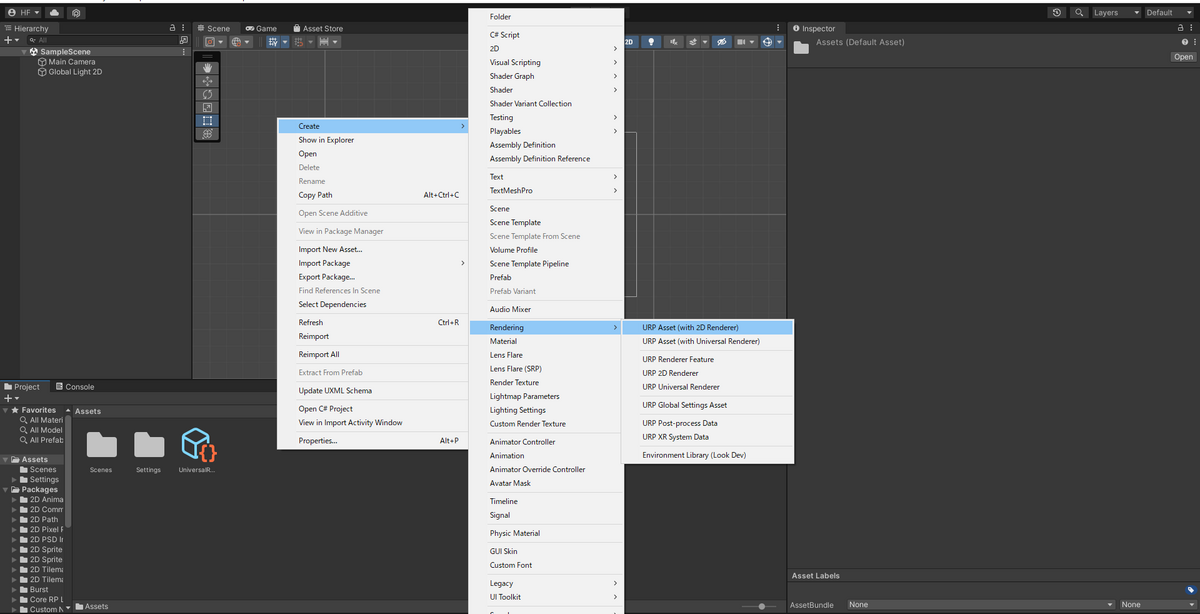
Task: Toggle scene Gizmos button
Action: click(769, 42)
